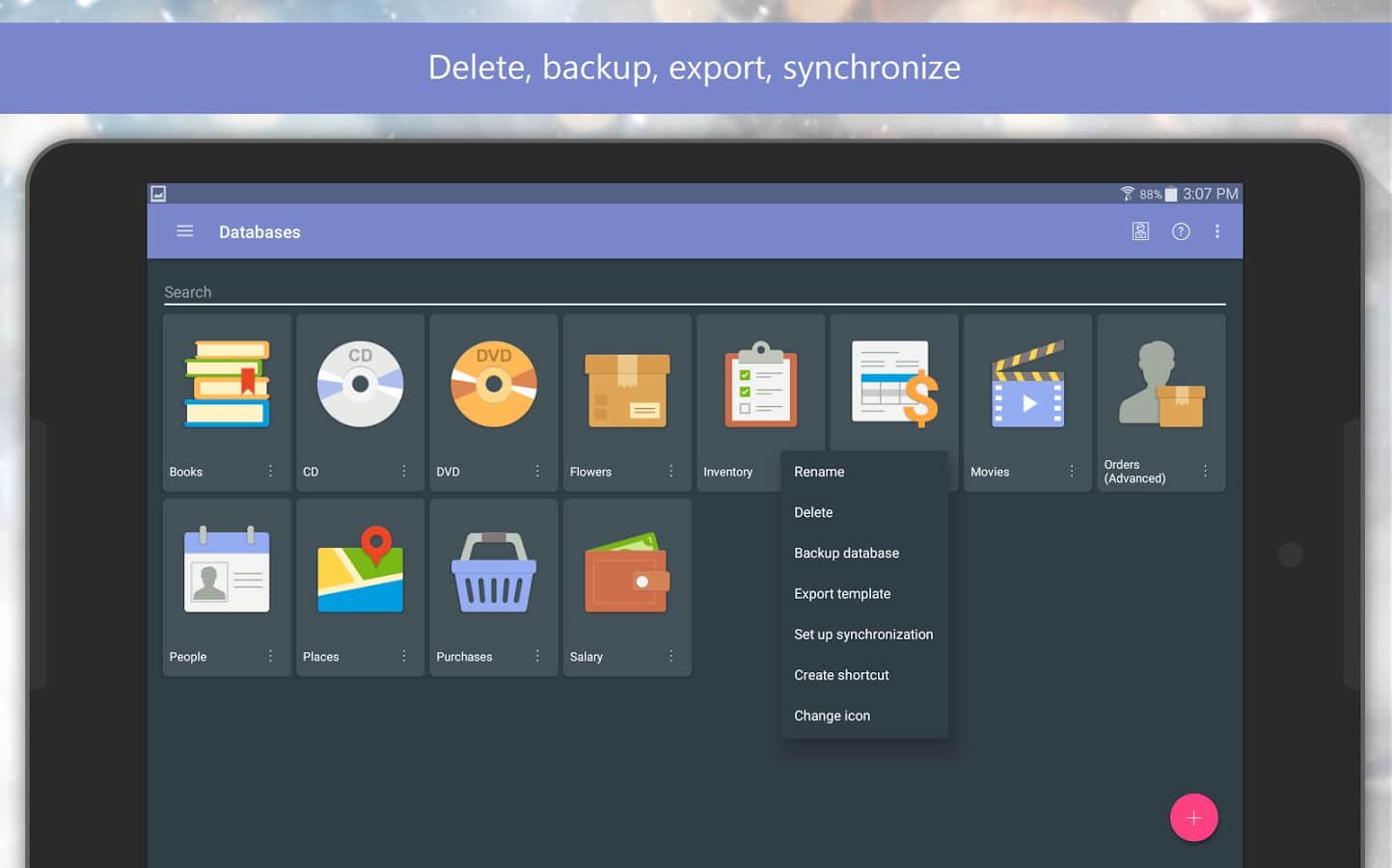1392x868 pixels.
Task: Open the Books database icon
Action: click(227, 384)
